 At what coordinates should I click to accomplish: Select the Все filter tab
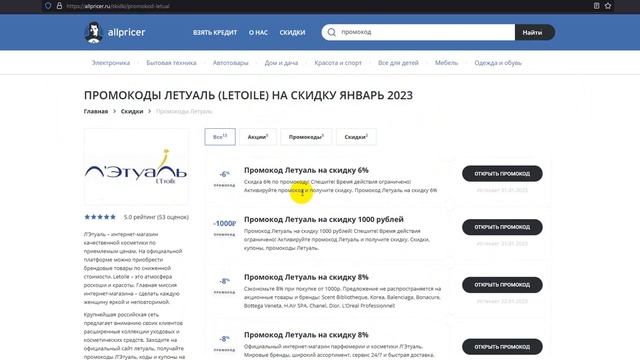coord(220,137)
